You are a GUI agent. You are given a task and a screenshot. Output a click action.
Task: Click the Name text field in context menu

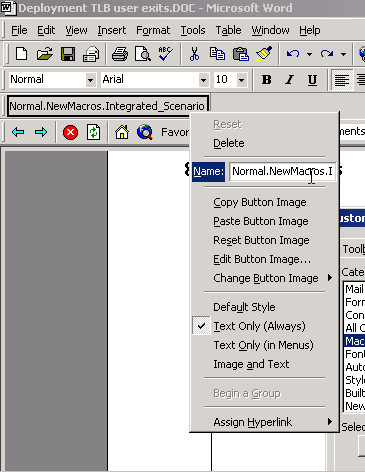(x=282, y=171)
